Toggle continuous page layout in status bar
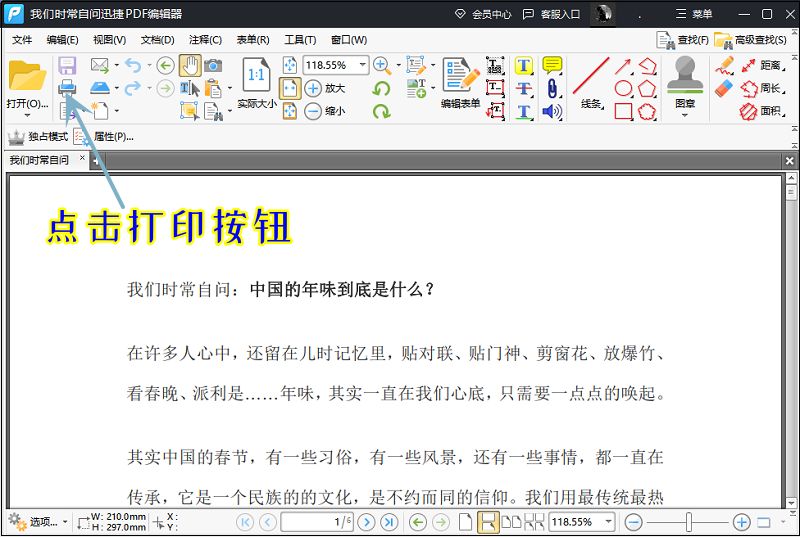Viewport: 800px width, 537px height. point(488,522)
